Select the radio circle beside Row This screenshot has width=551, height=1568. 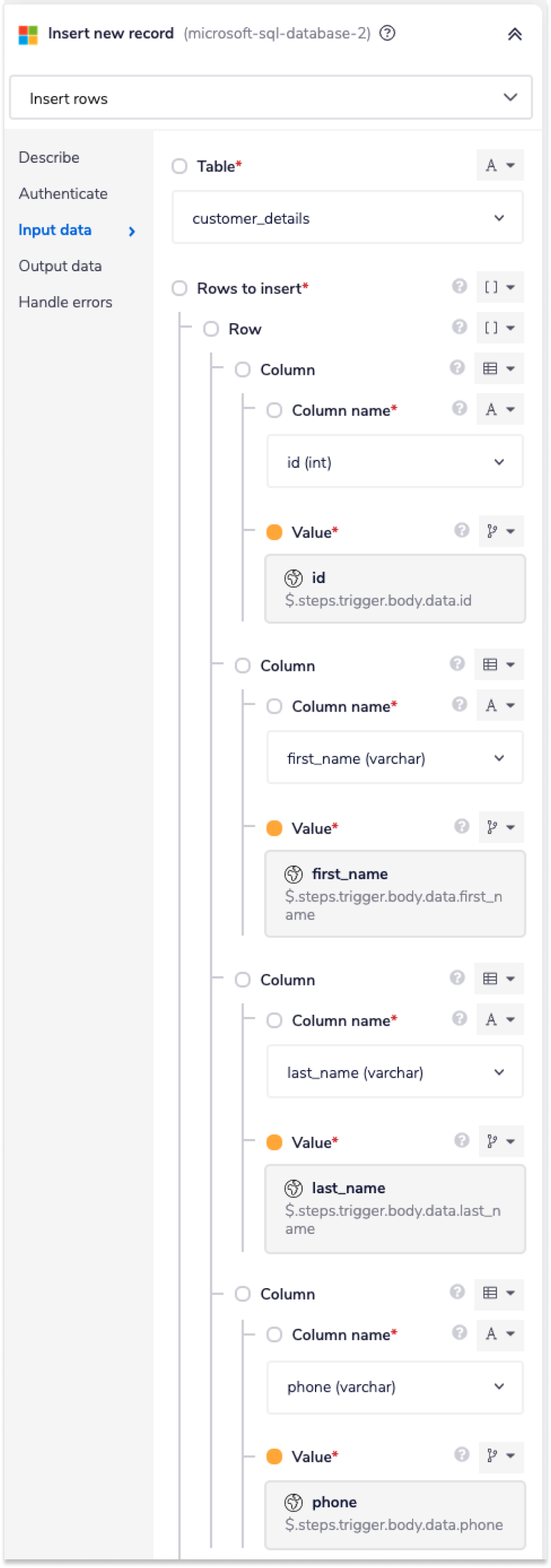(212, 329)
